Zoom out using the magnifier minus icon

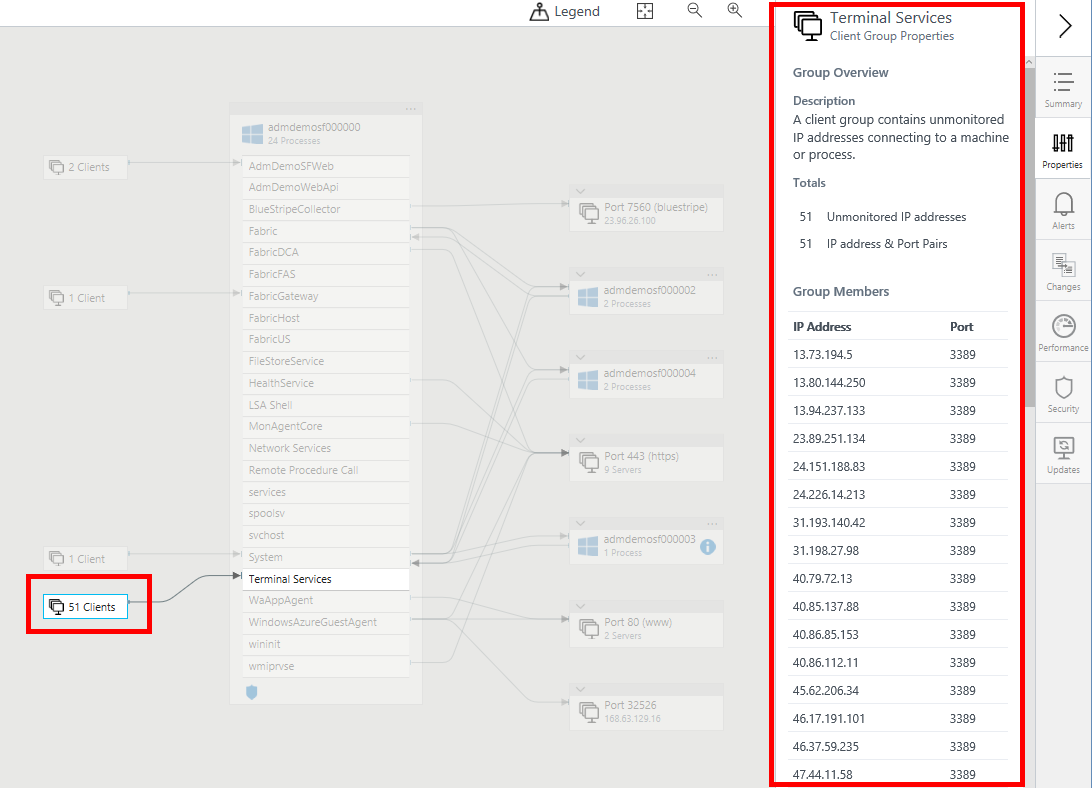coord(695,11)
